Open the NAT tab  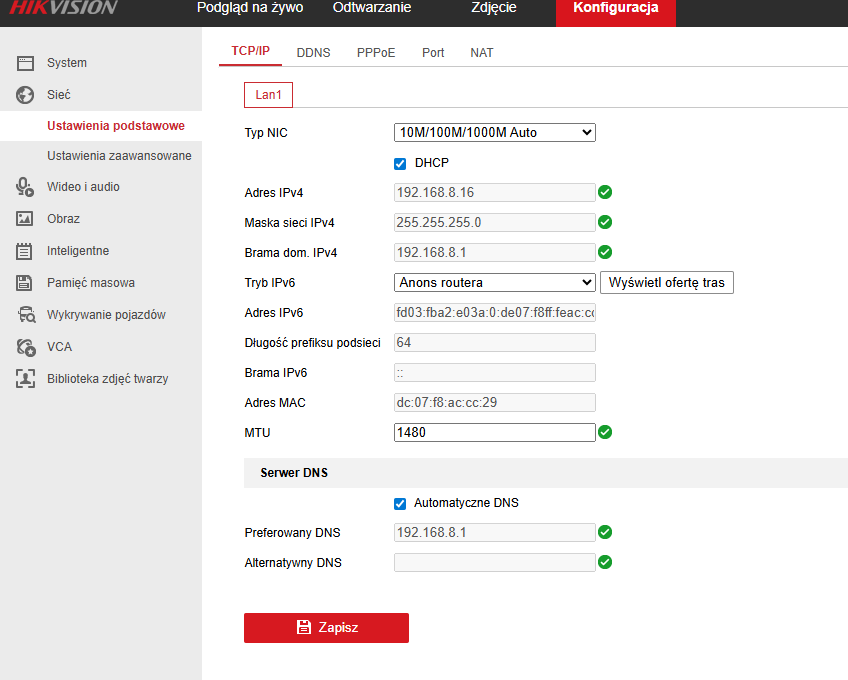point(482,53)
